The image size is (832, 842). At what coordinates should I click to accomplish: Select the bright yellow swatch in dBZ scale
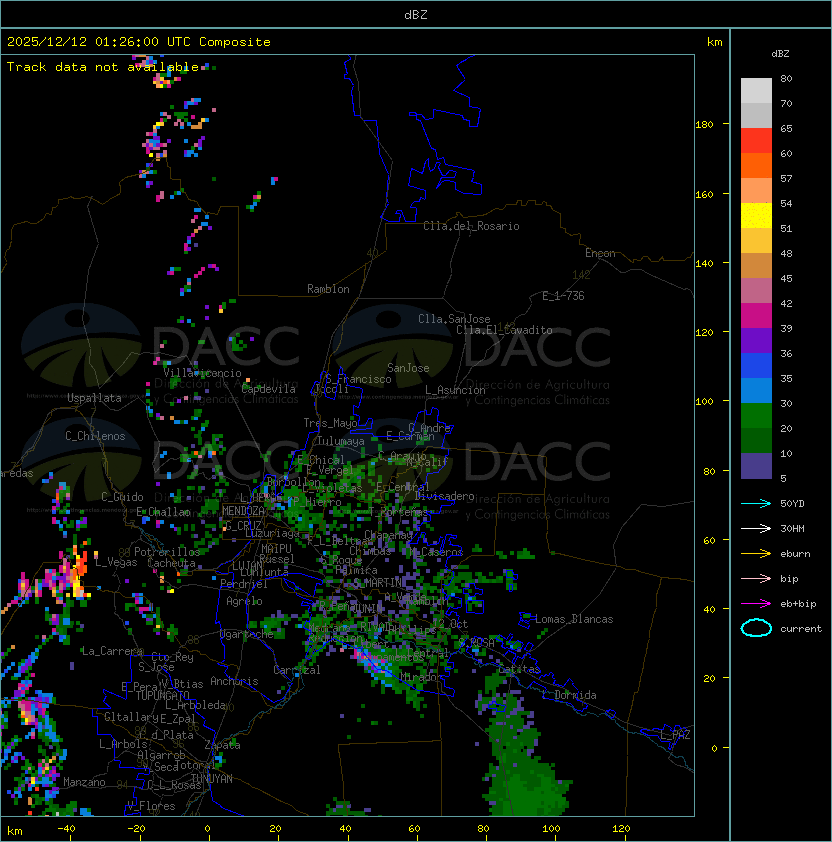coord(756,215)
